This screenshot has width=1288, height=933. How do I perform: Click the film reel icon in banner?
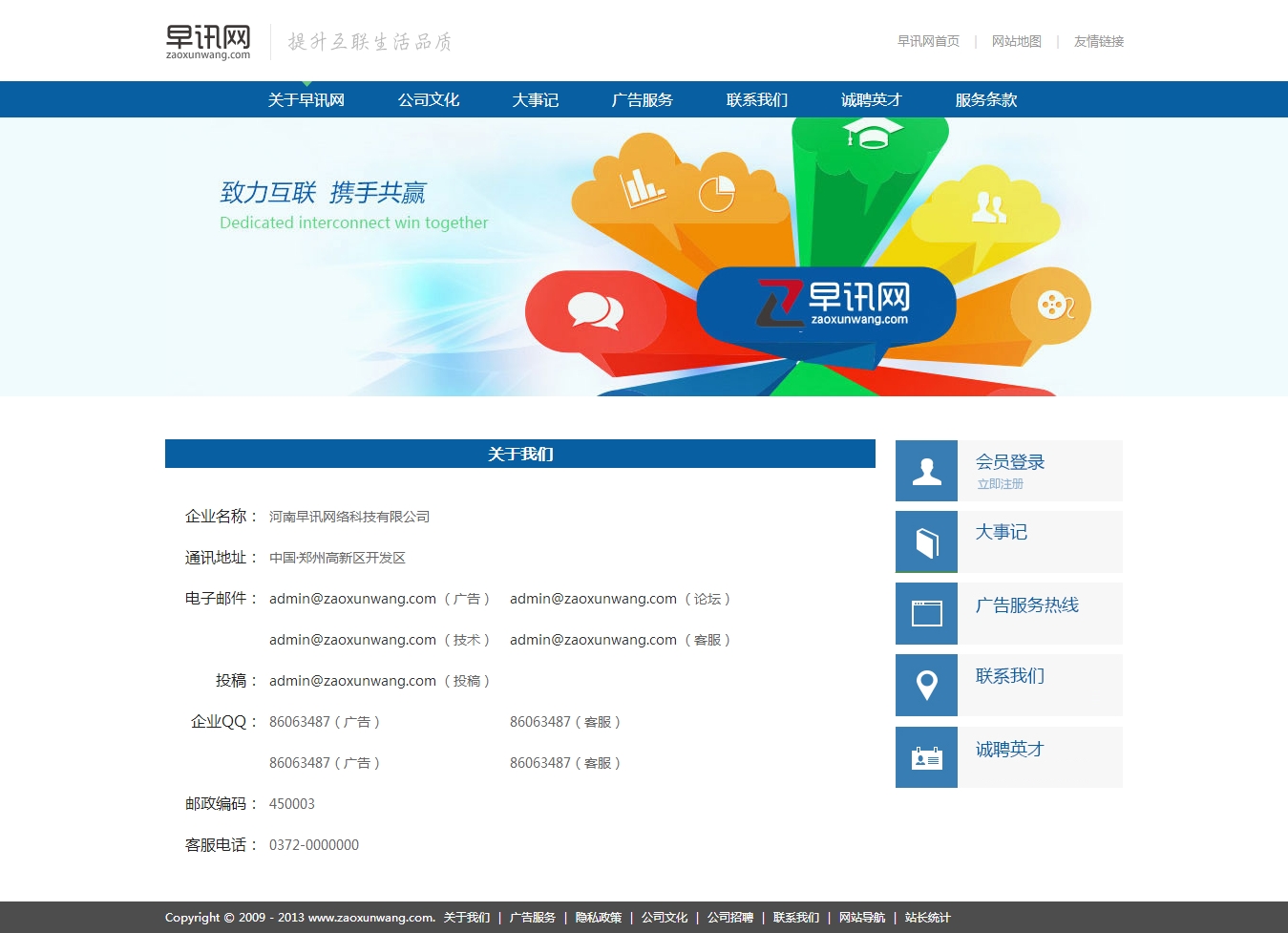[1054, 306]
